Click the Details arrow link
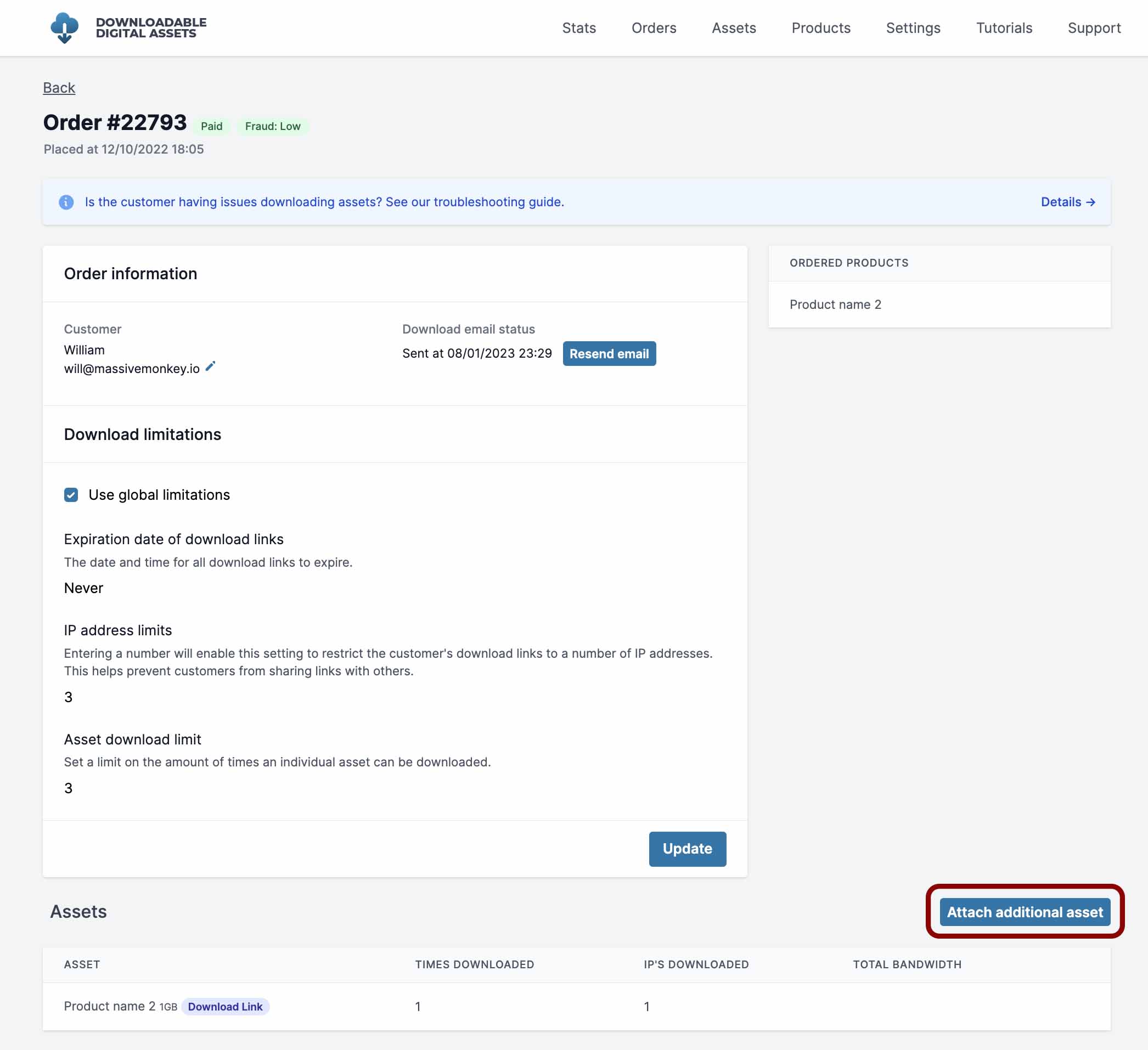The image size is (1148, 1050). [1067, 202]
